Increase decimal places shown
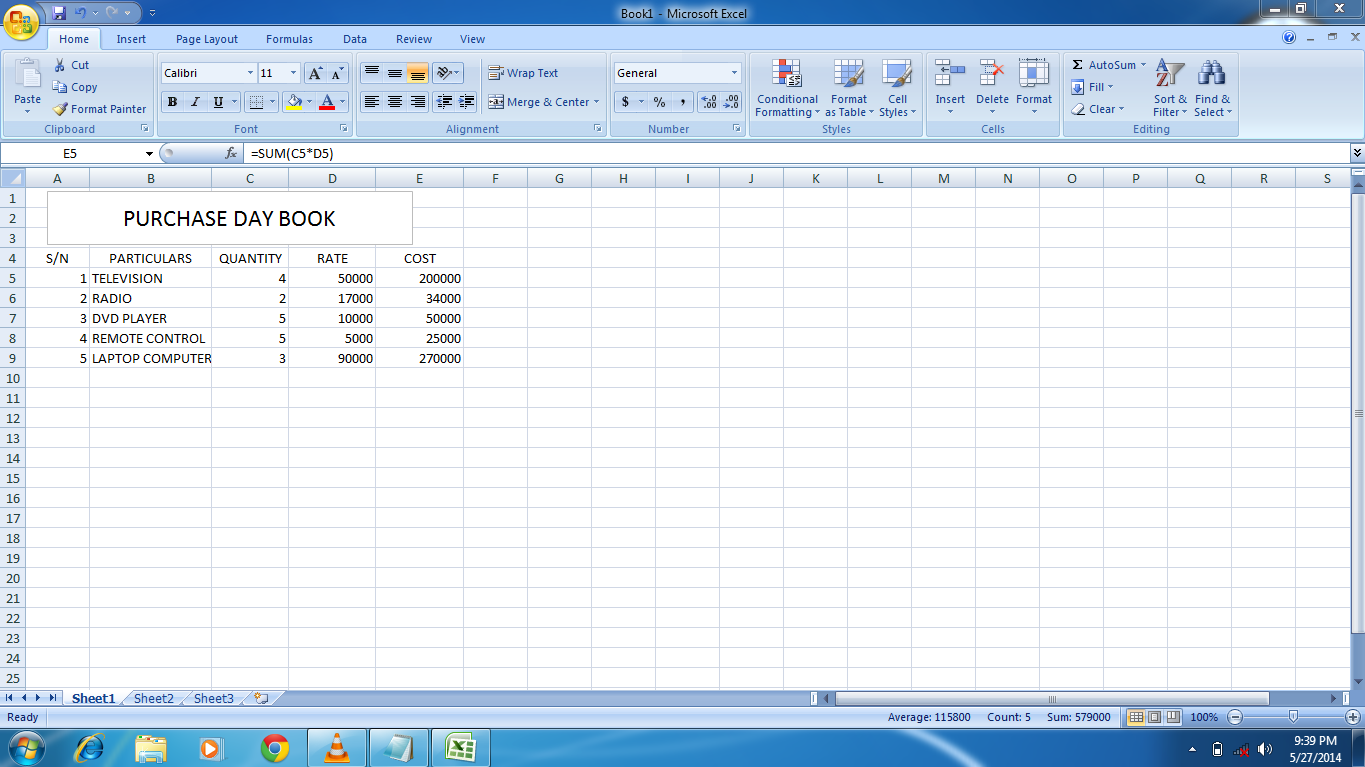Viewport: 1365px width, 767px height. click(x=709, y=102)
